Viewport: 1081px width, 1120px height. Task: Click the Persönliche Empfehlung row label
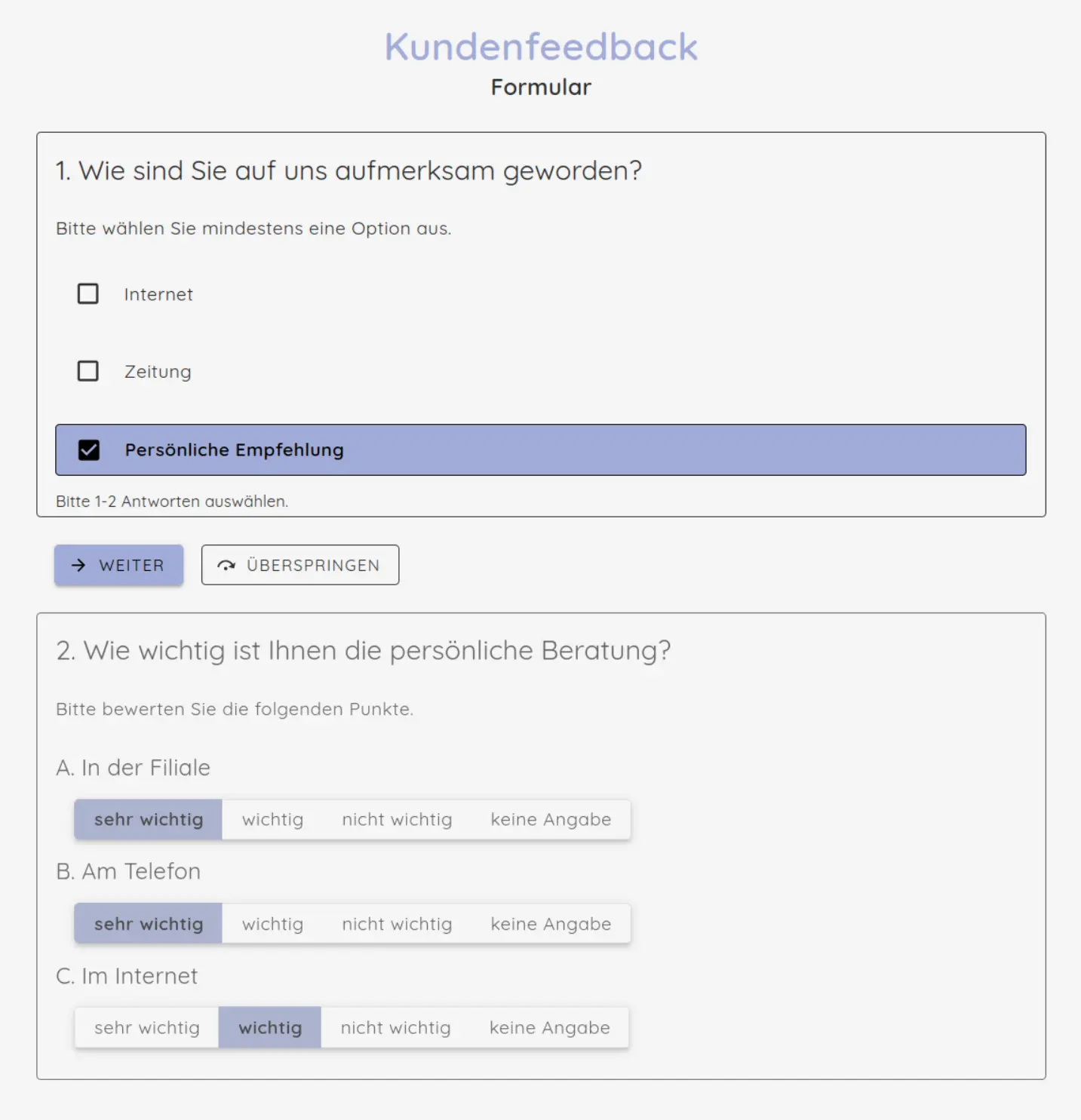pyautogui.click(x=235, y=450)
